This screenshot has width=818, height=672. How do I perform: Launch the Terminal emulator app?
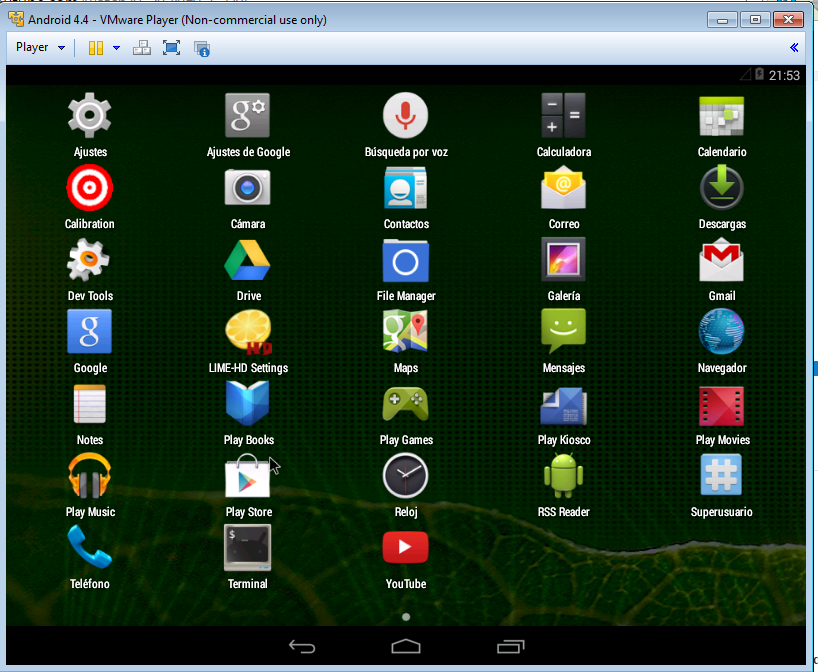tap(248, 548)
